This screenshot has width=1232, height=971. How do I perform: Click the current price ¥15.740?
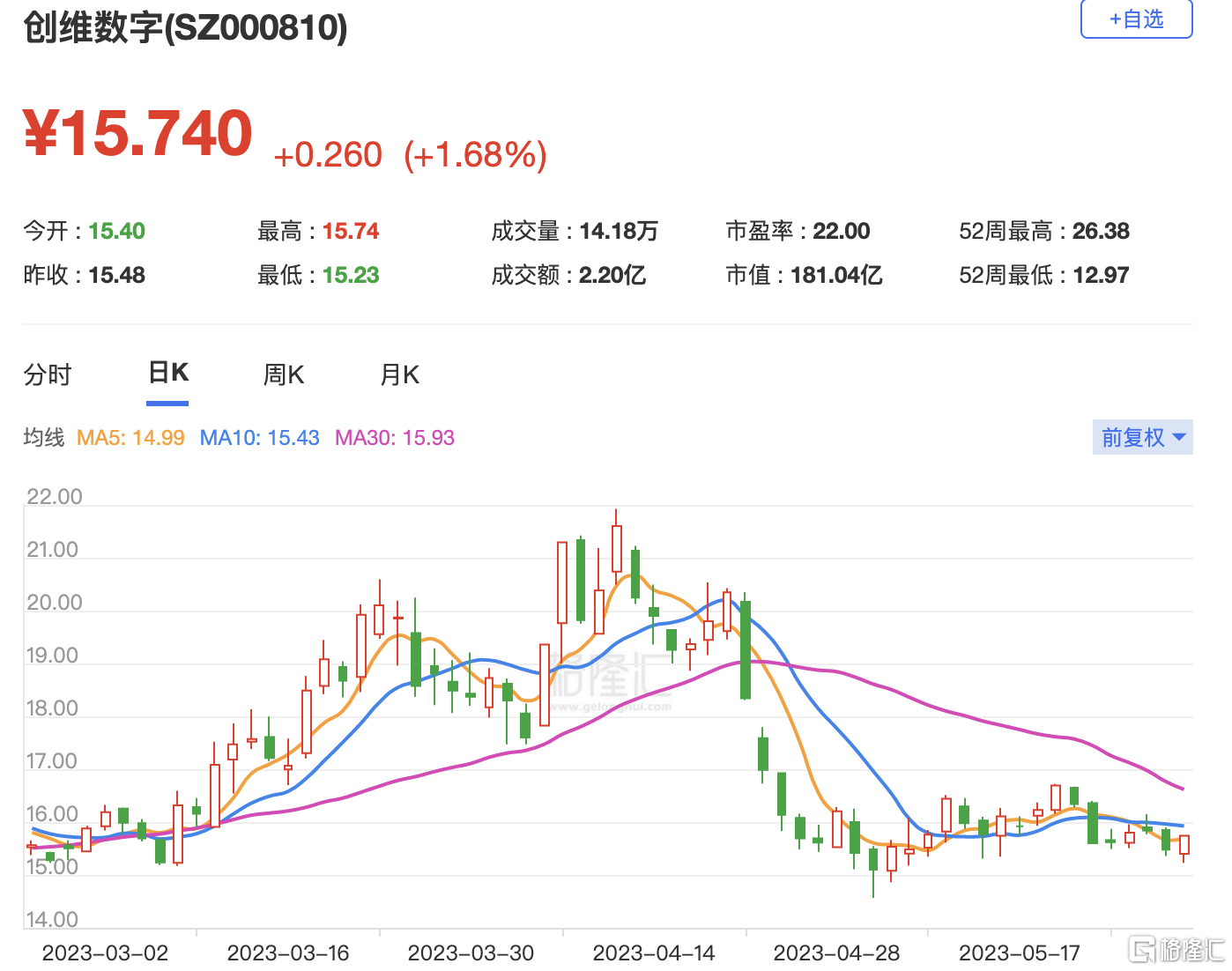click(x=138, y=134)
